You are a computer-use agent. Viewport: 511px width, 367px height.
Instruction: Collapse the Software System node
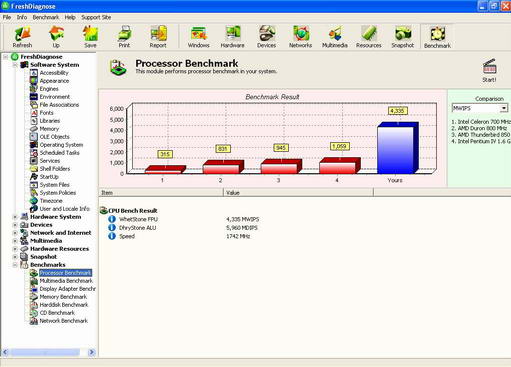point(15,65)
